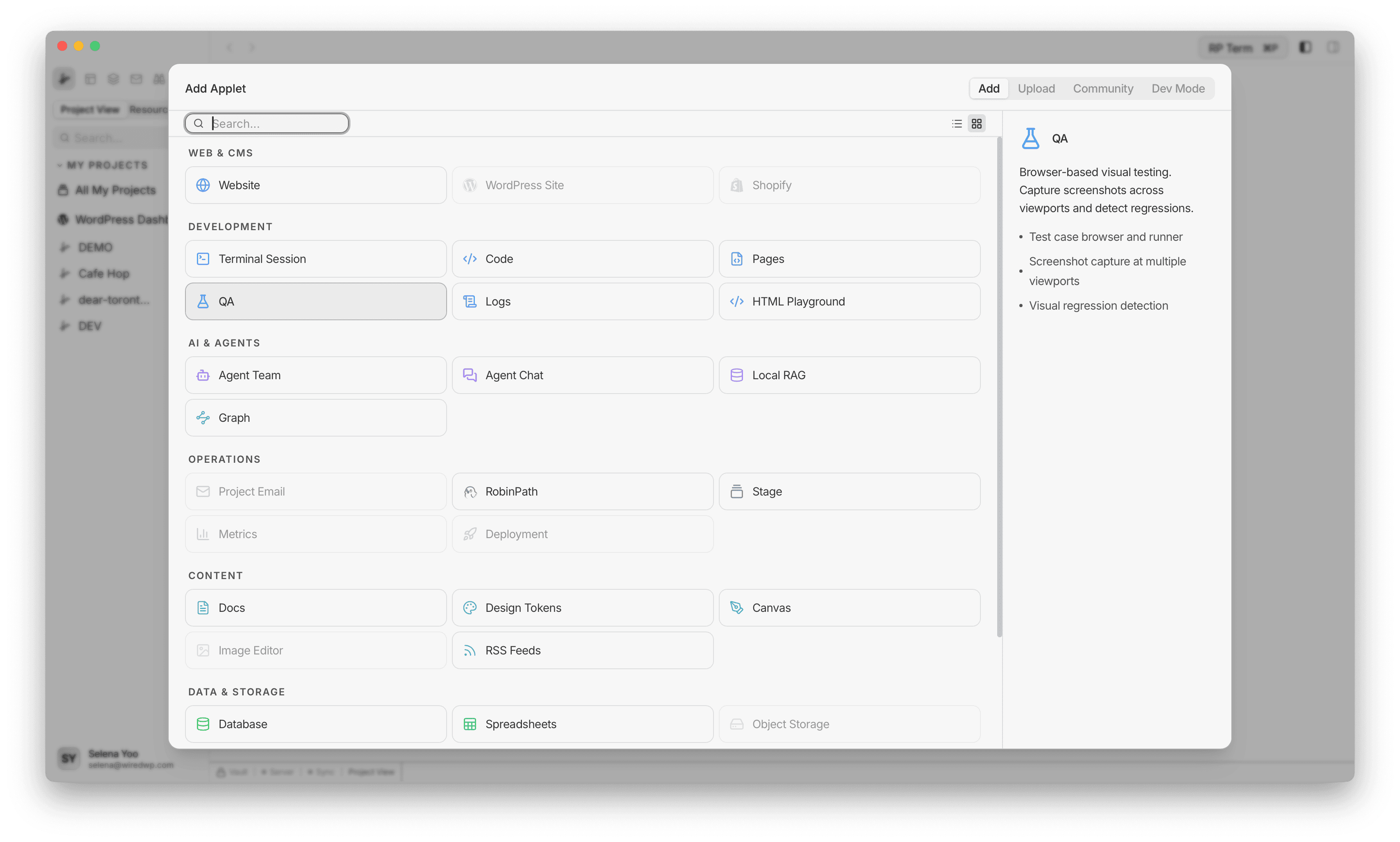This screenshot has width=1400, height=842.
Task: Click the Design Tokens palette icon
Action: 470,608
